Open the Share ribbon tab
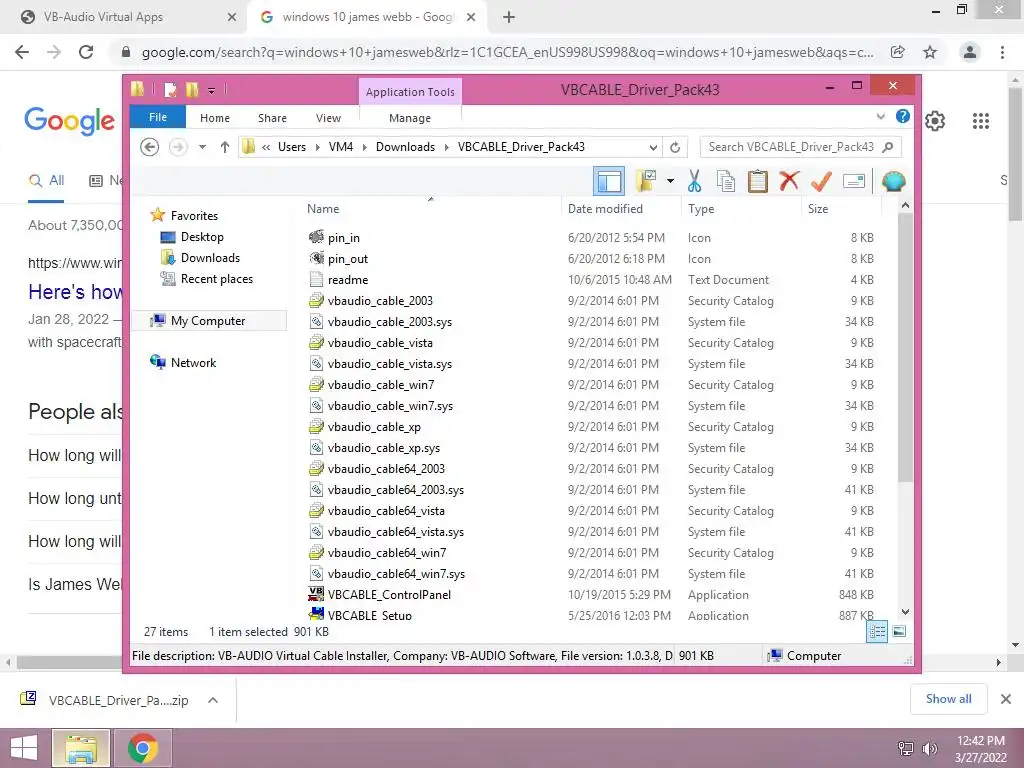Viewport: 1024px width, 768px height. point(272,118)
